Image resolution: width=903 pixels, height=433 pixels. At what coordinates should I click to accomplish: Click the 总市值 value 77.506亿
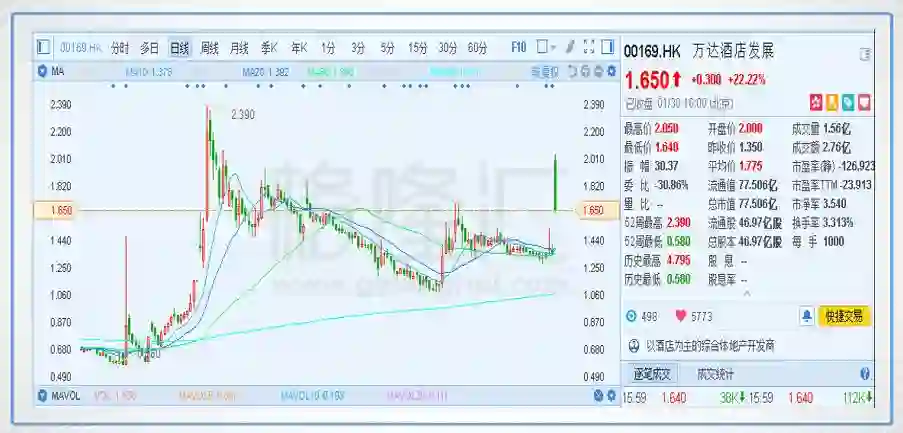pos(757,204)
